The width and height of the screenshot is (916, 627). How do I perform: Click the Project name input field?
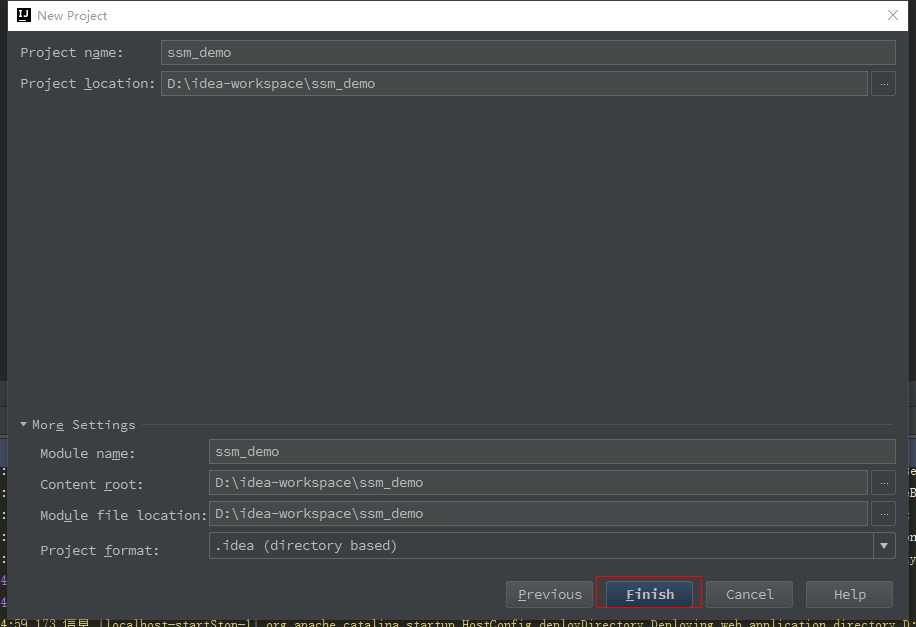point(528,53)
